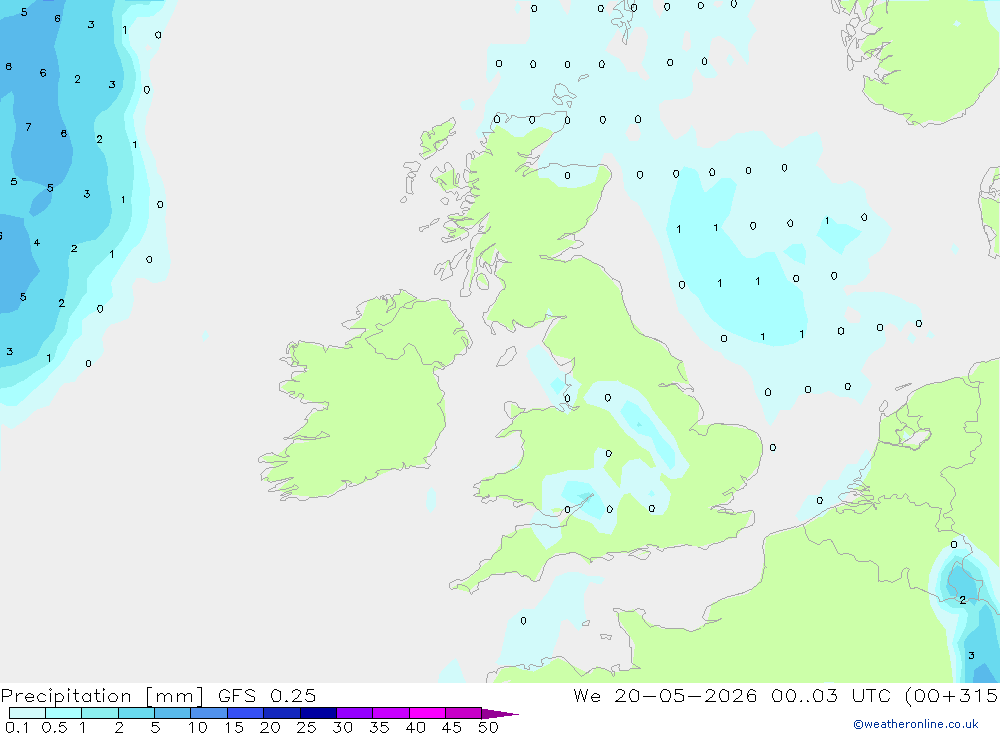Pick the 15–20 mm blue legend swatch
The height and width of the screenshot is (733, 1000).
click(x=246, y=713)
